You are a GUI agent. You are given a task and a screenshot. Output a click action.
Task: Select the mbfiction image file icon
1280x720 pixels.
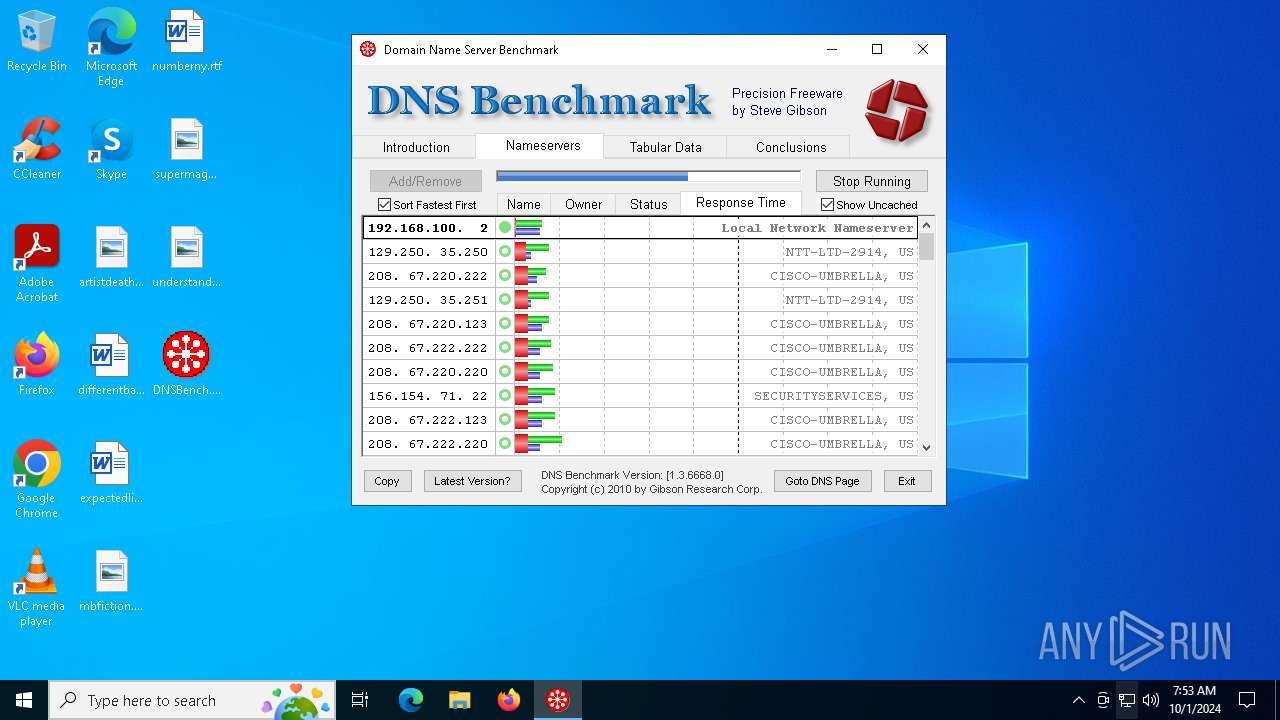pyautogui.click(x=111, y=582)
